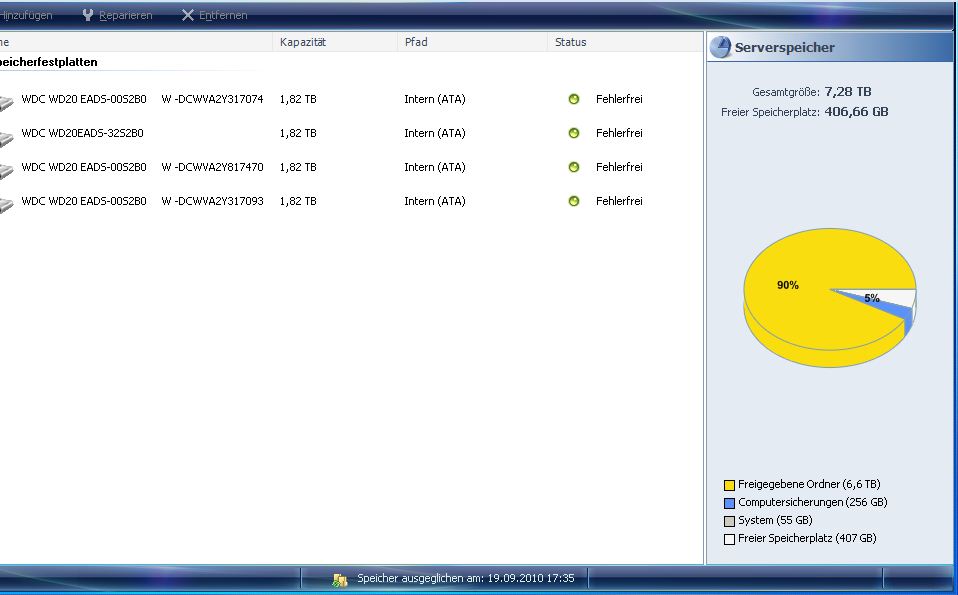958x595 pixels.
Task: Click drive icon for serial DCWVA2Y317093
Action: tap(5, 205)
